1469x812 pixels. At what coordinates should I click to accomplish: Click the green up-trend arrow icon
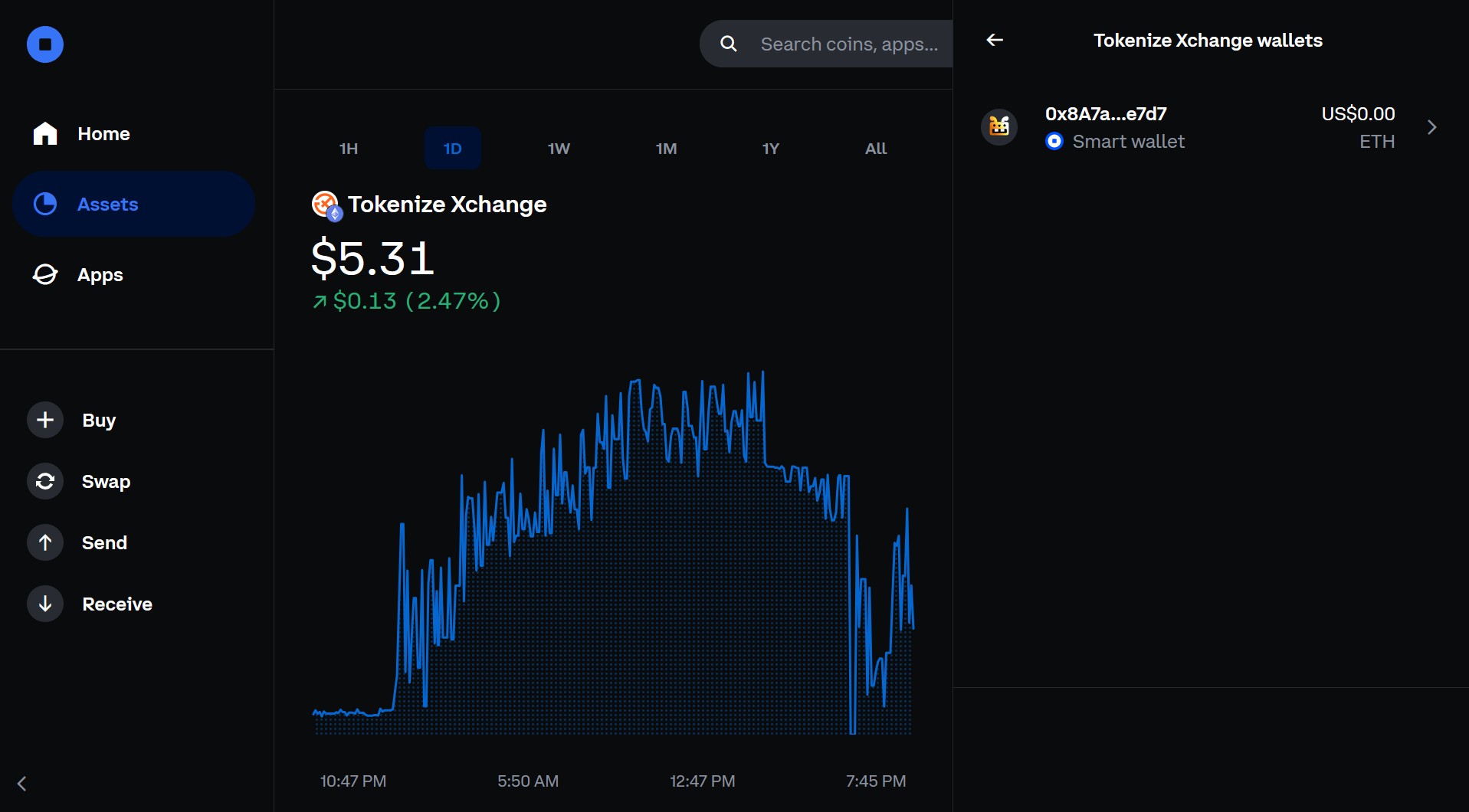point(320,302)
